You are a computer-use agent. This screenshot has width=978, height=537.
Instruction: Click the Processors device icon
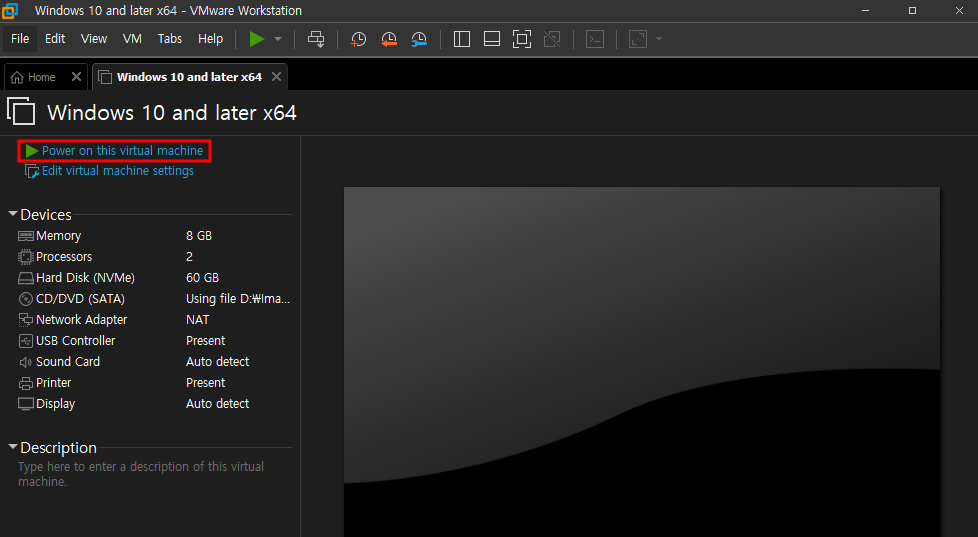(26, 257)
